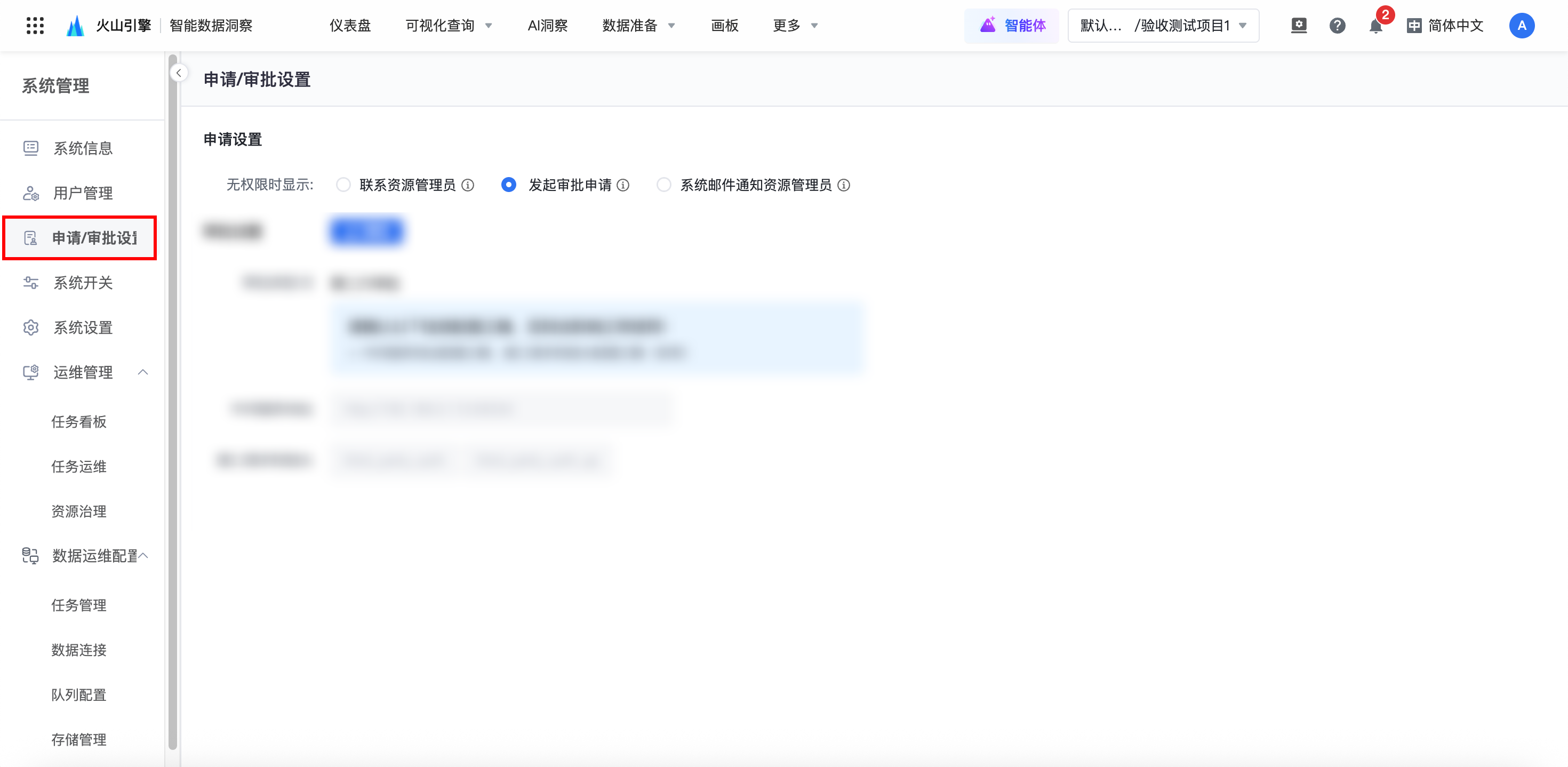Click info icon beside 发起审批申请
Viewport: 1568px width, 767px height.
coord(623,185)
